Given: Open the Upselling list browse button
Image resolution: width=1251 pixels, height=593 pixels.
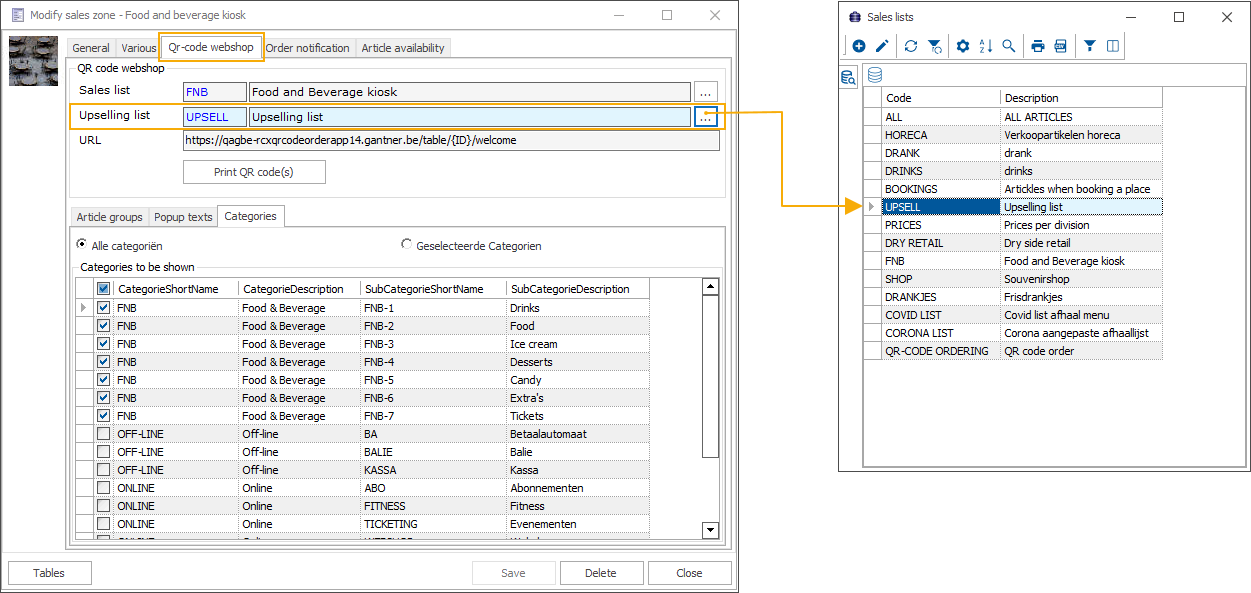Looking at the screenshot, I should 706,118.
